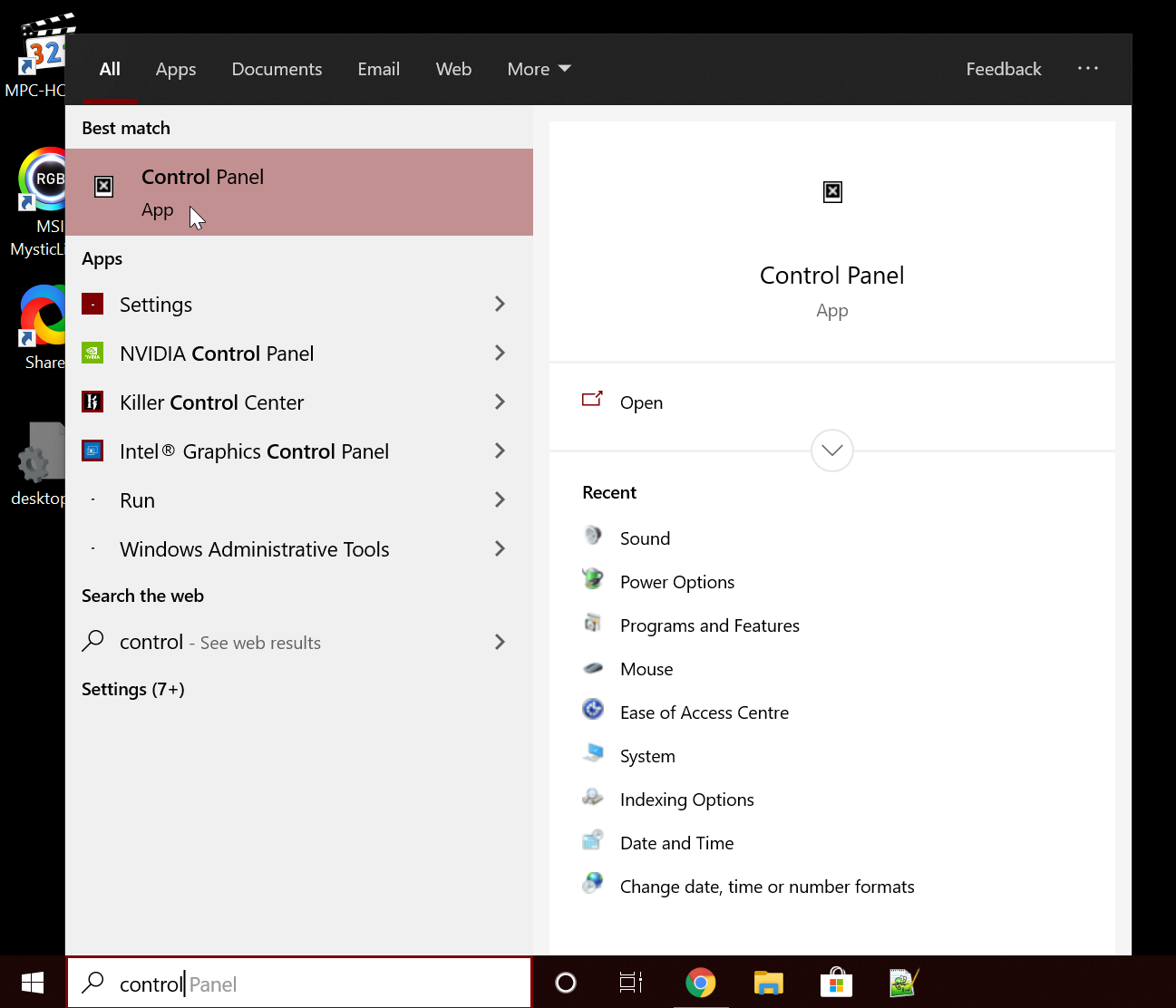The width and height of the screenshot is (1176, 1008).
Task: Open Cortana from the taskbar
Action: pos(566,983)
